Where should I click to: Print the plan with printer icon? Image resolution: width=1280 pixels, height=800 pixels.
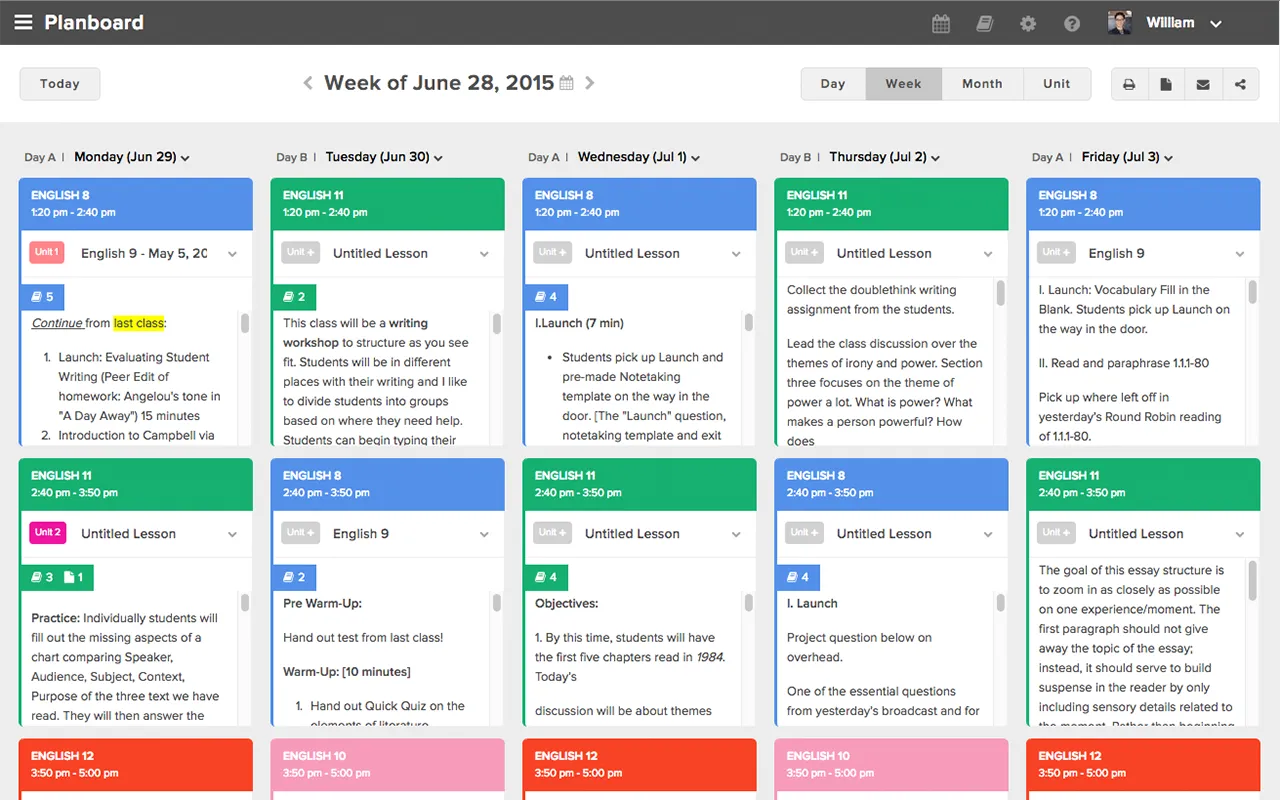[x=1129, y=84]
